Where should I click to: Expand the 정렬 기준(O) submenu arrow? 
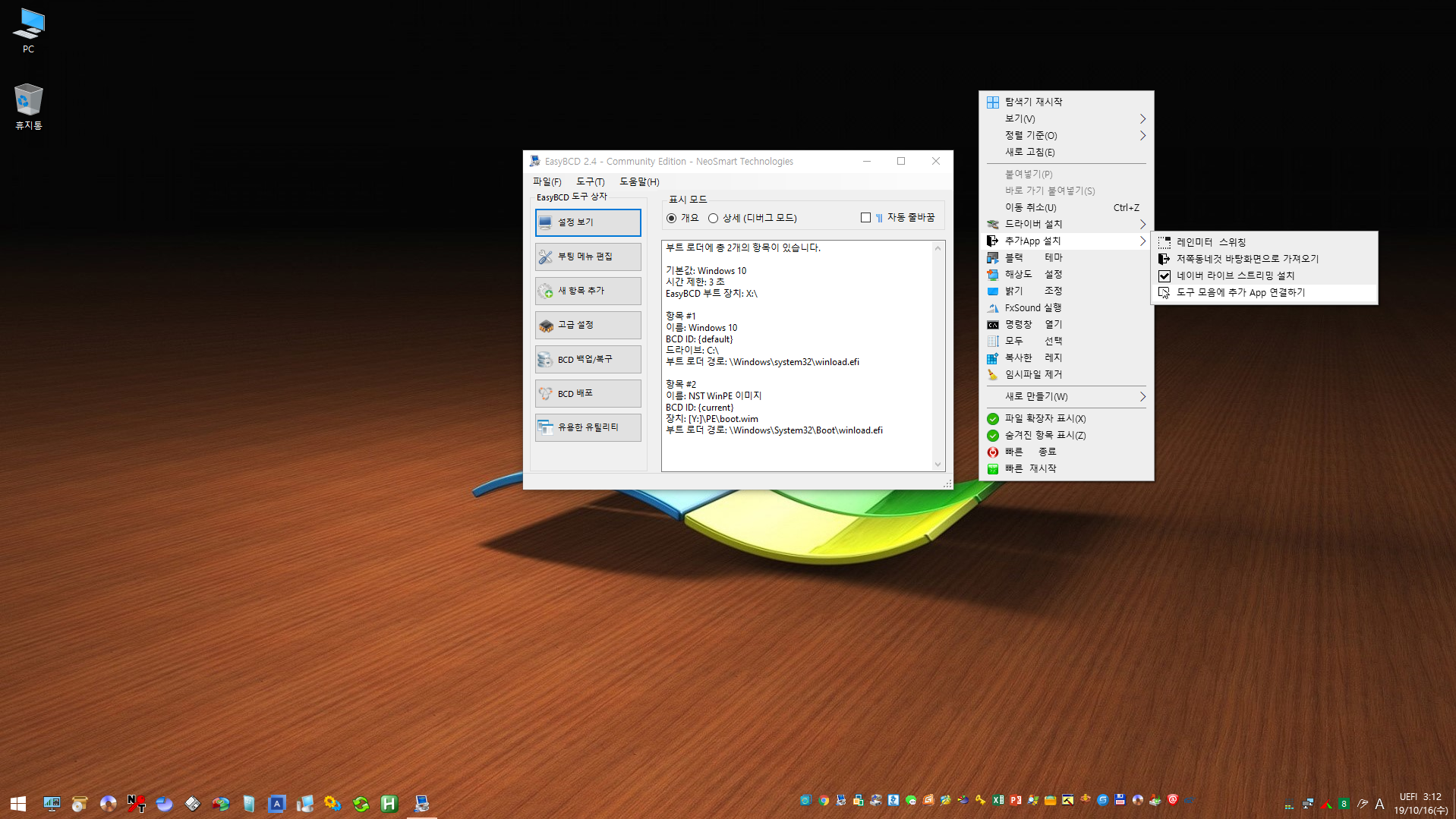pyautogui.click(x=1142, y=135)
